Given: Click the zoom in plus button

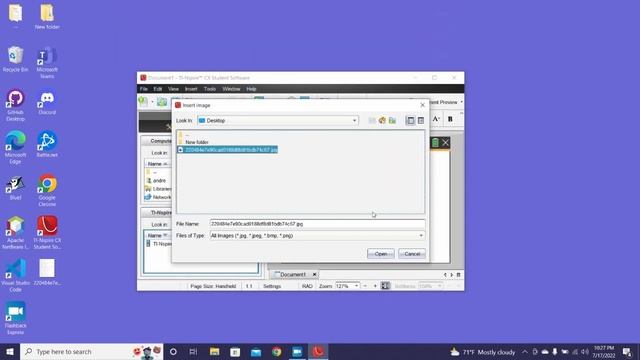Looking at the screenshot, I should pyautogui.click(x=375, y=286).
